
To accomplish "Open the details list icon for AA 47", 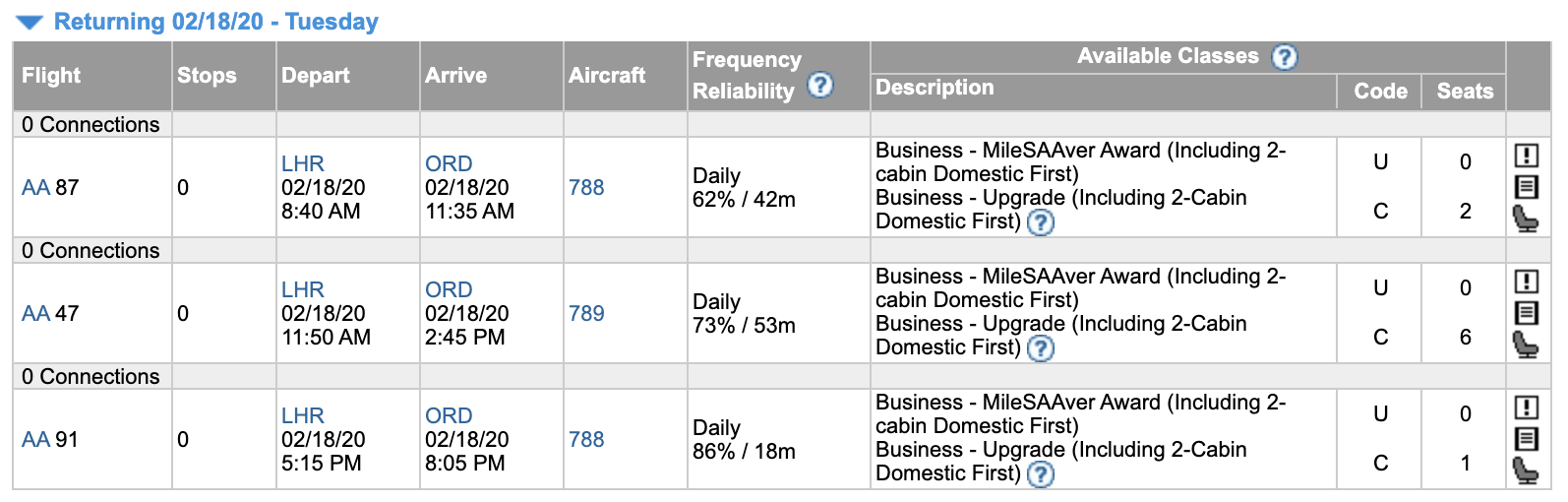I will click(x=1526, y=313).
